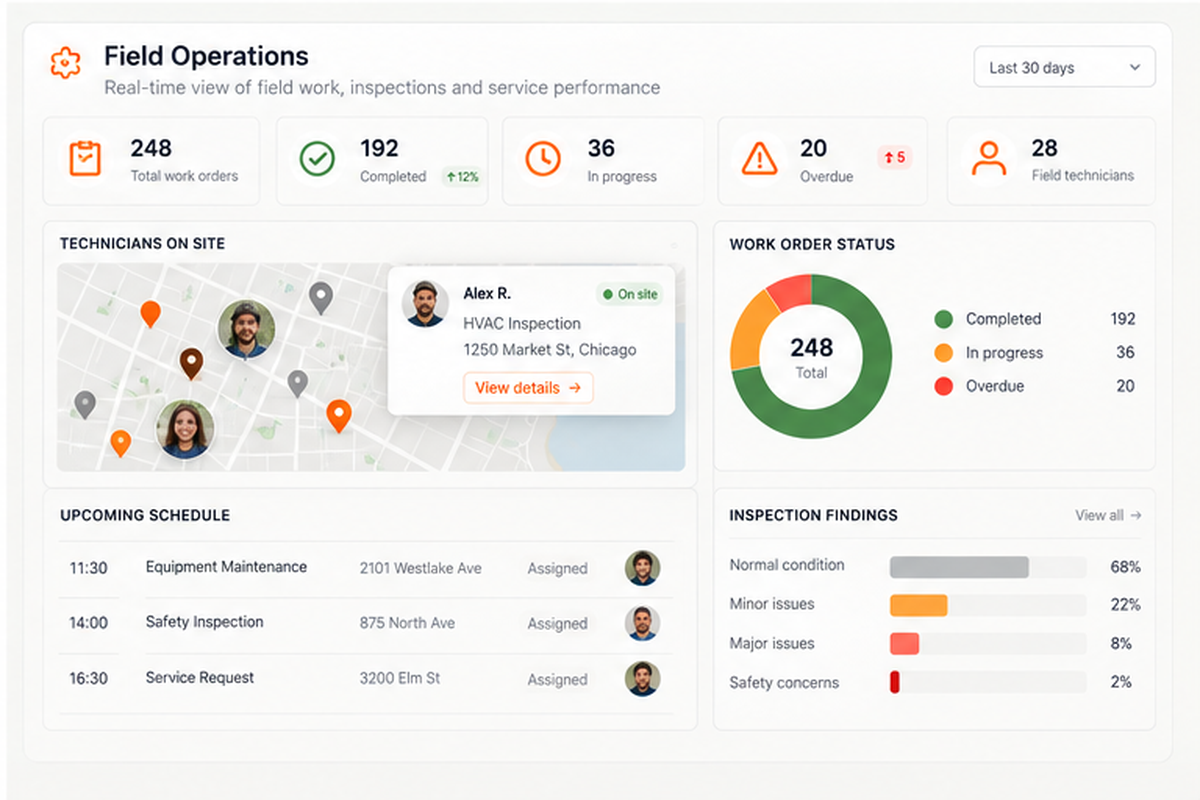1200x800 pixels.
Task: Click the red Overdue donut segment
Action: coord(793,291)
